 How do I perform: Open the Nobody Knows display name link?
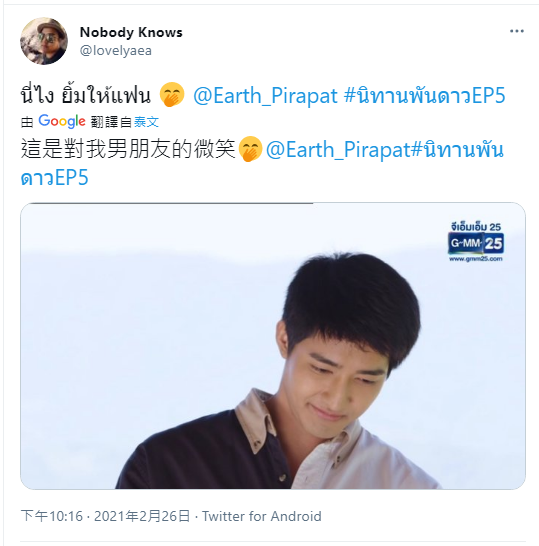pos(131,32)
